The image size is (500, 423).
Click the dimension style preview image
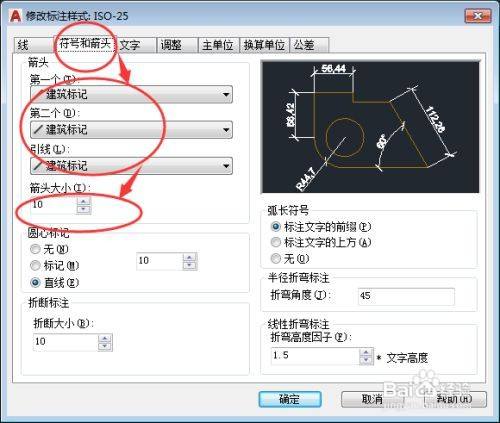pos(371,127)
